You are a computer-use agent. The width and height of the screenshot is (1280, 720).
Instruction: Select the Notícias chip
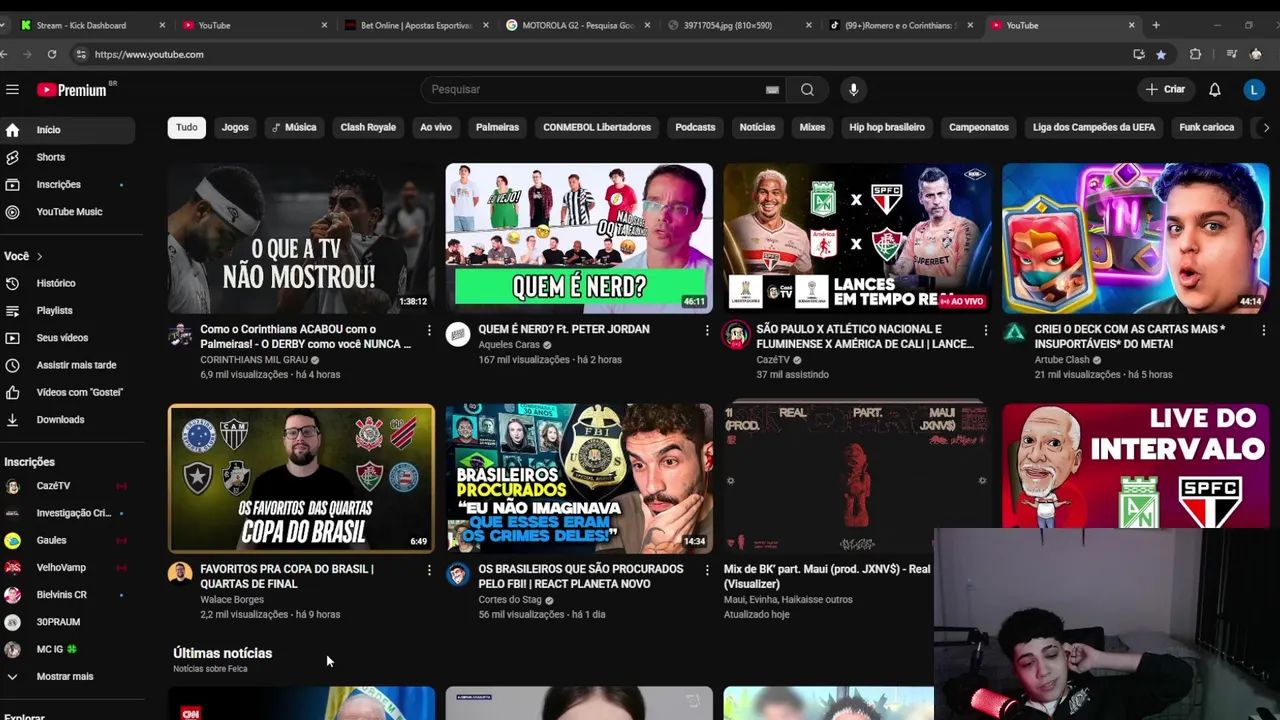click(757, 127)
